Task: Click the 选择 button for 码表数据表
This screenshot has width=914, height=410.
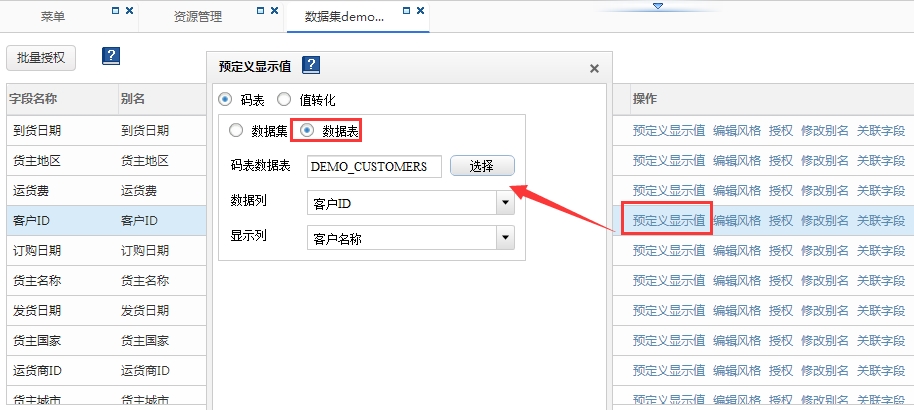Action: coord(481,166)
